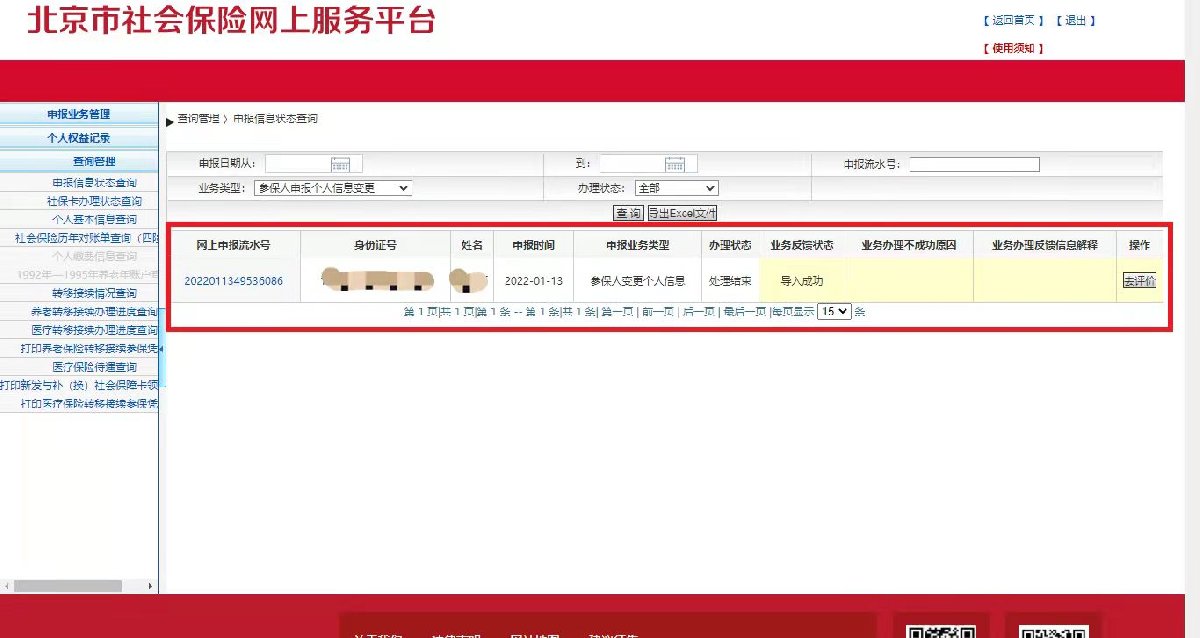Open the 申报日期从 start date calendar icon
The width and height of the screenshot is (1200, 638).
[x=340, y=164]
